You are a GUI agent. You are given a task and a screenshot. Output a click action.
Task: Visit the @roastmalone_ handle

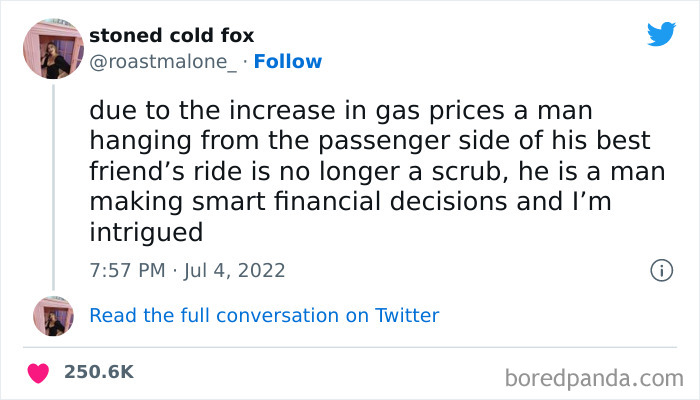coord(163,62)
